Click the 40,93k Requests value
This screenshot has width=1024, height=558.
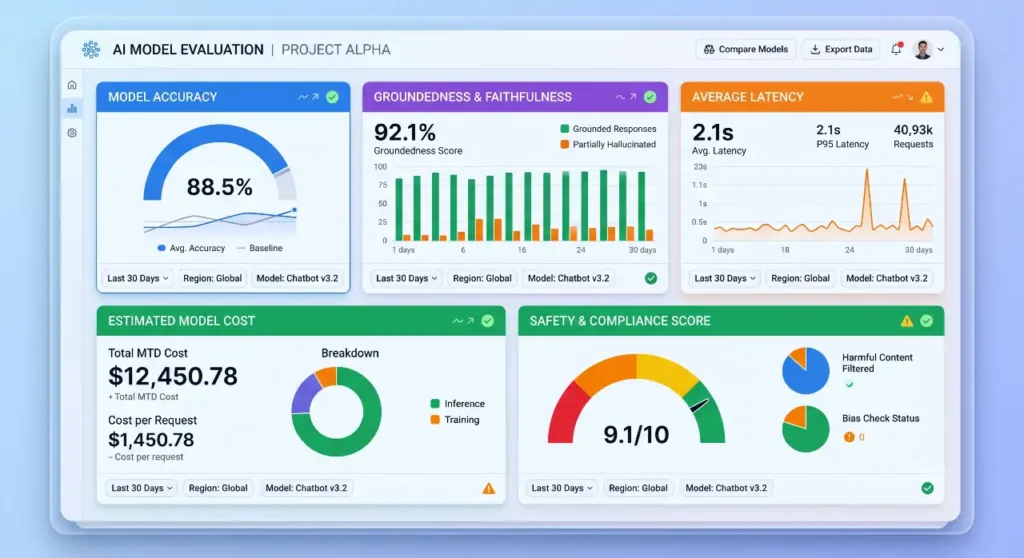[x=913, y=129]
